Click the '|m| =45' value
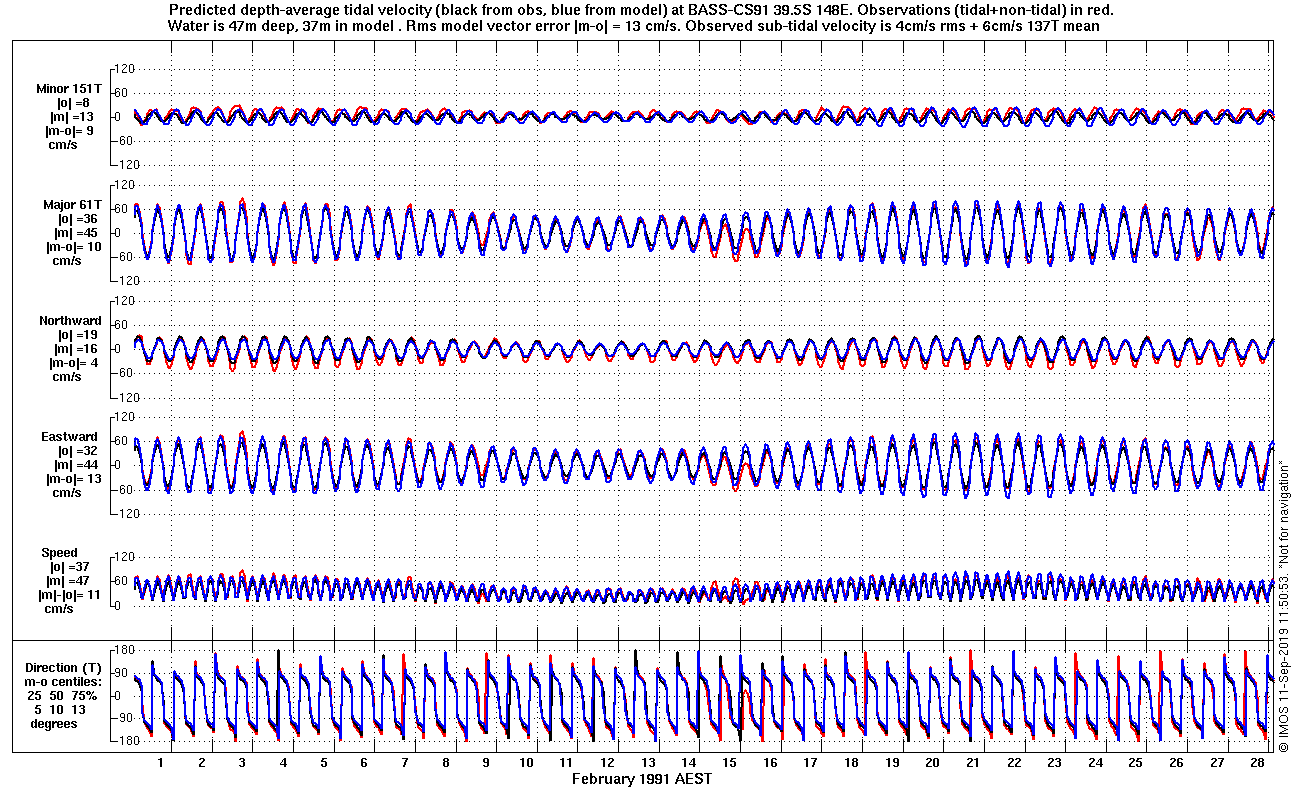The height and width of the screenshot is (800, 1300). click(x=75, y=233)
